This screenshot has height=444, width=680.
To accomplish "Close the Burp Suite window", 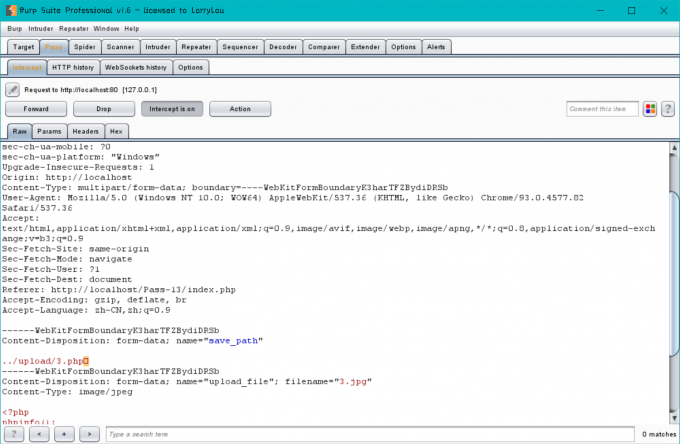I will click(664, 10).
